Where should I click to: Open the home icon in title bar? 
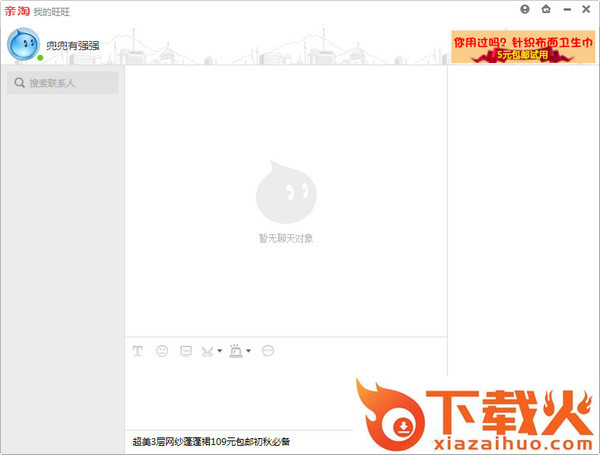click(x=545, y=9)
